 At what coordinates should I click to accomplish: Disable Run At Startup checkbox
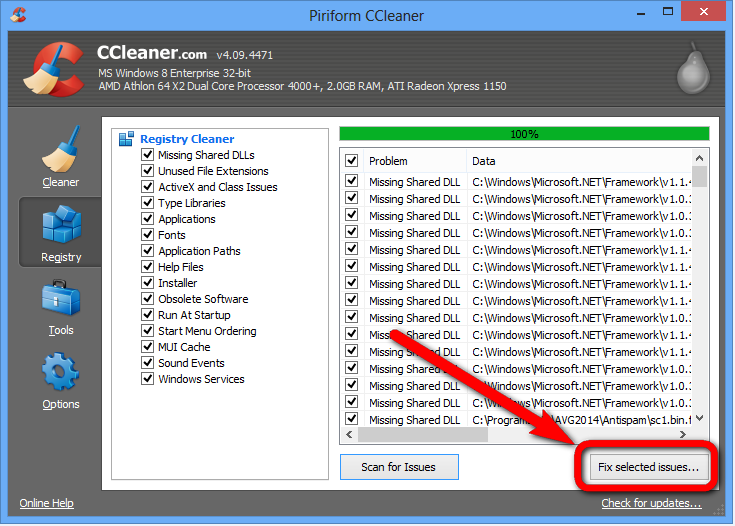click(148, 315)
